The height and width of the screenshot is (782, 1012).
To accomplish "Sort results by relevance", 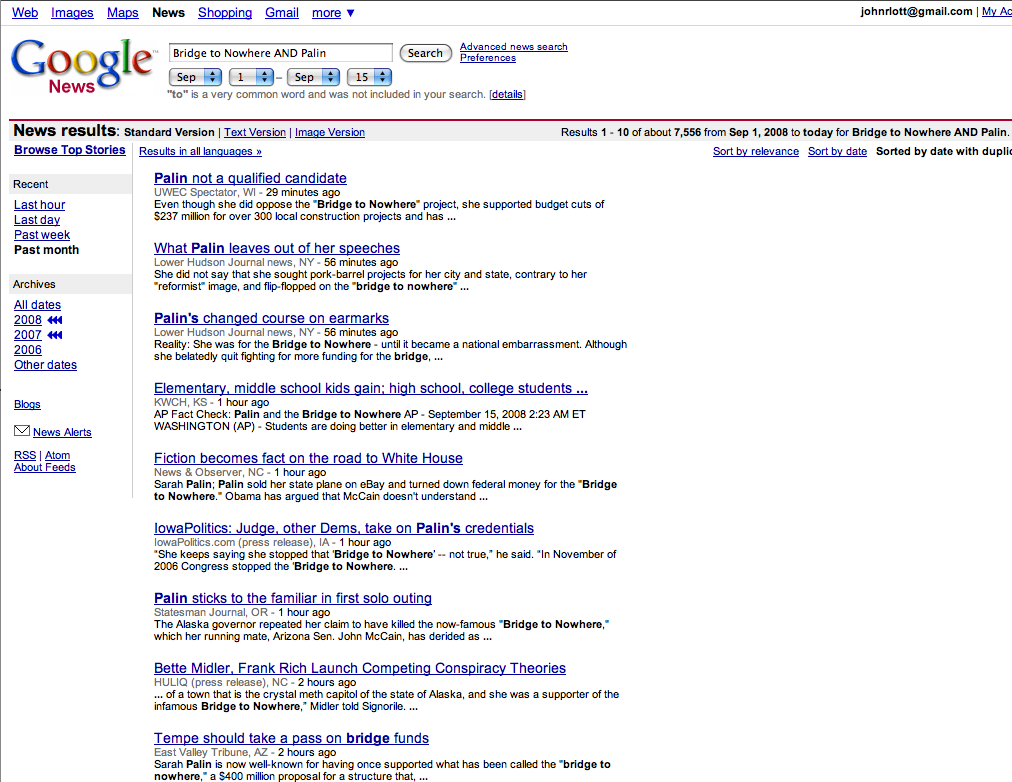I will click(756, 151).
